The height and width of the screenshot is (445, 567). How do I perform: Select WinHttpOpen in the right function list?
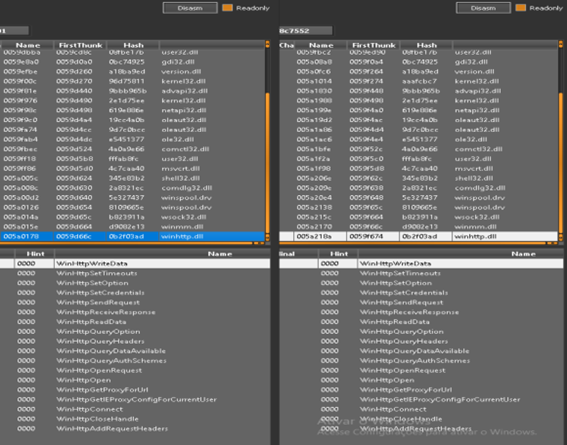pyautogui.click(x=421, y=380)
